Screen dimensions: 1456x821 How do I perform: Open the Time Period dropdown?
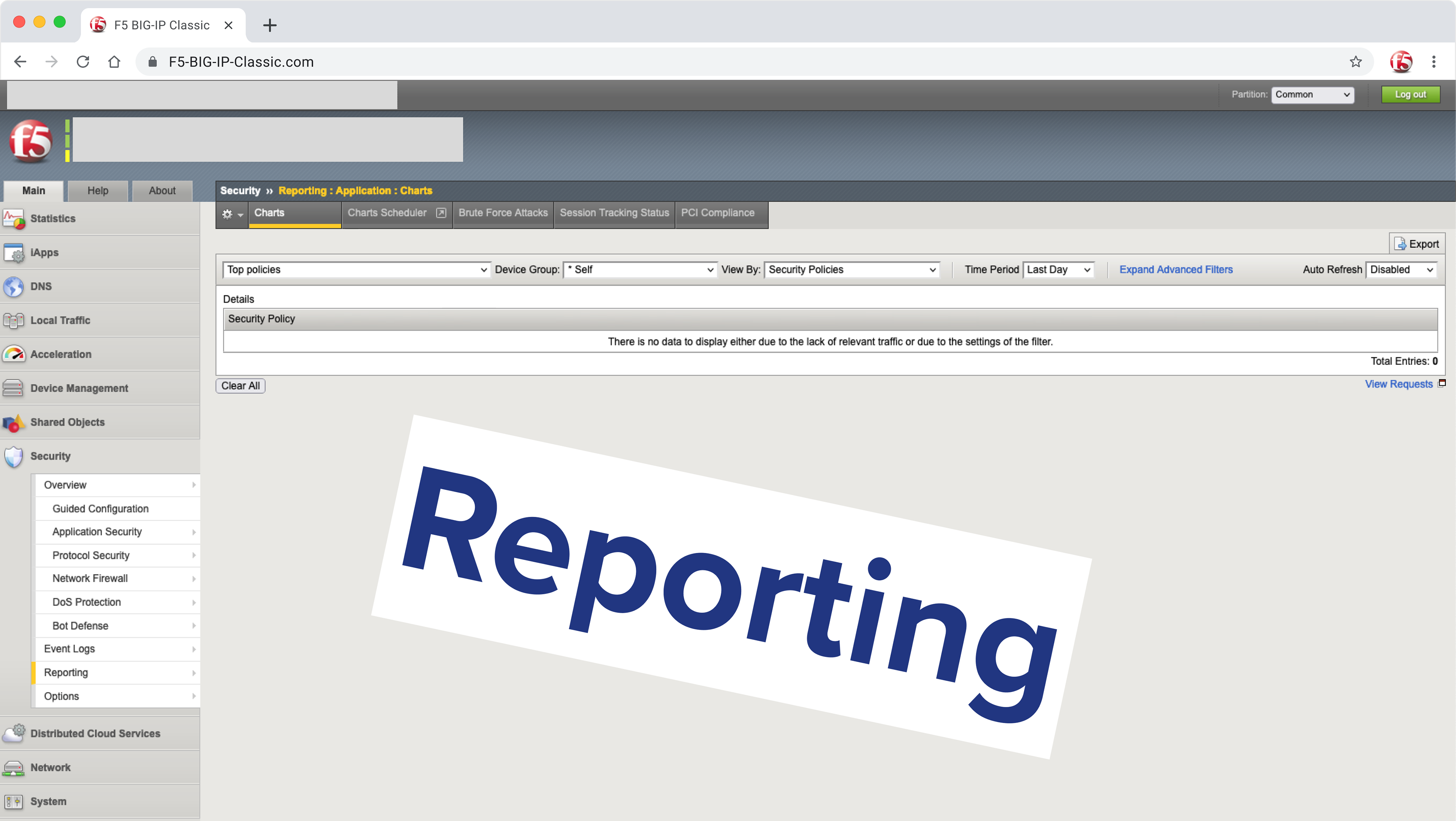coord(1058,270)
